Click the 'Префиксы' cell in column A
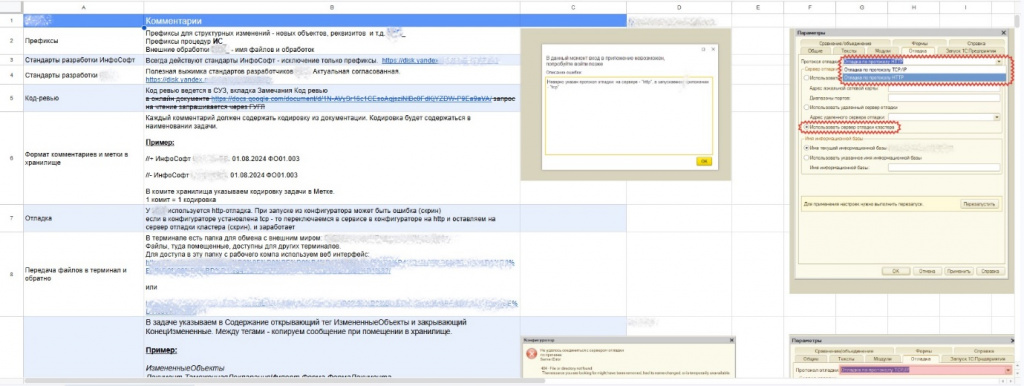 (84, 40)
